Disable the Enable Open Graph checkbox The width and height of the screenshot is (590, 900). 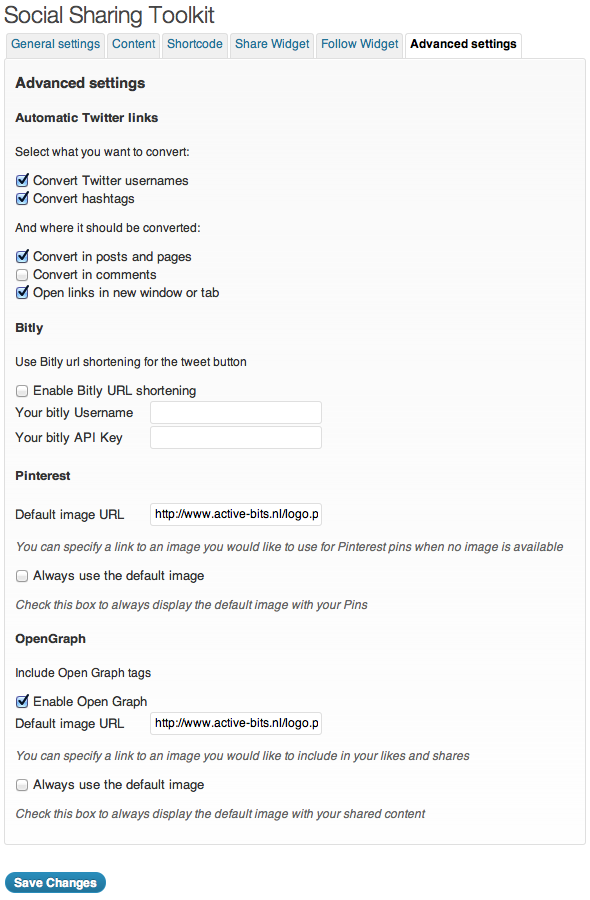click(22, 701)
